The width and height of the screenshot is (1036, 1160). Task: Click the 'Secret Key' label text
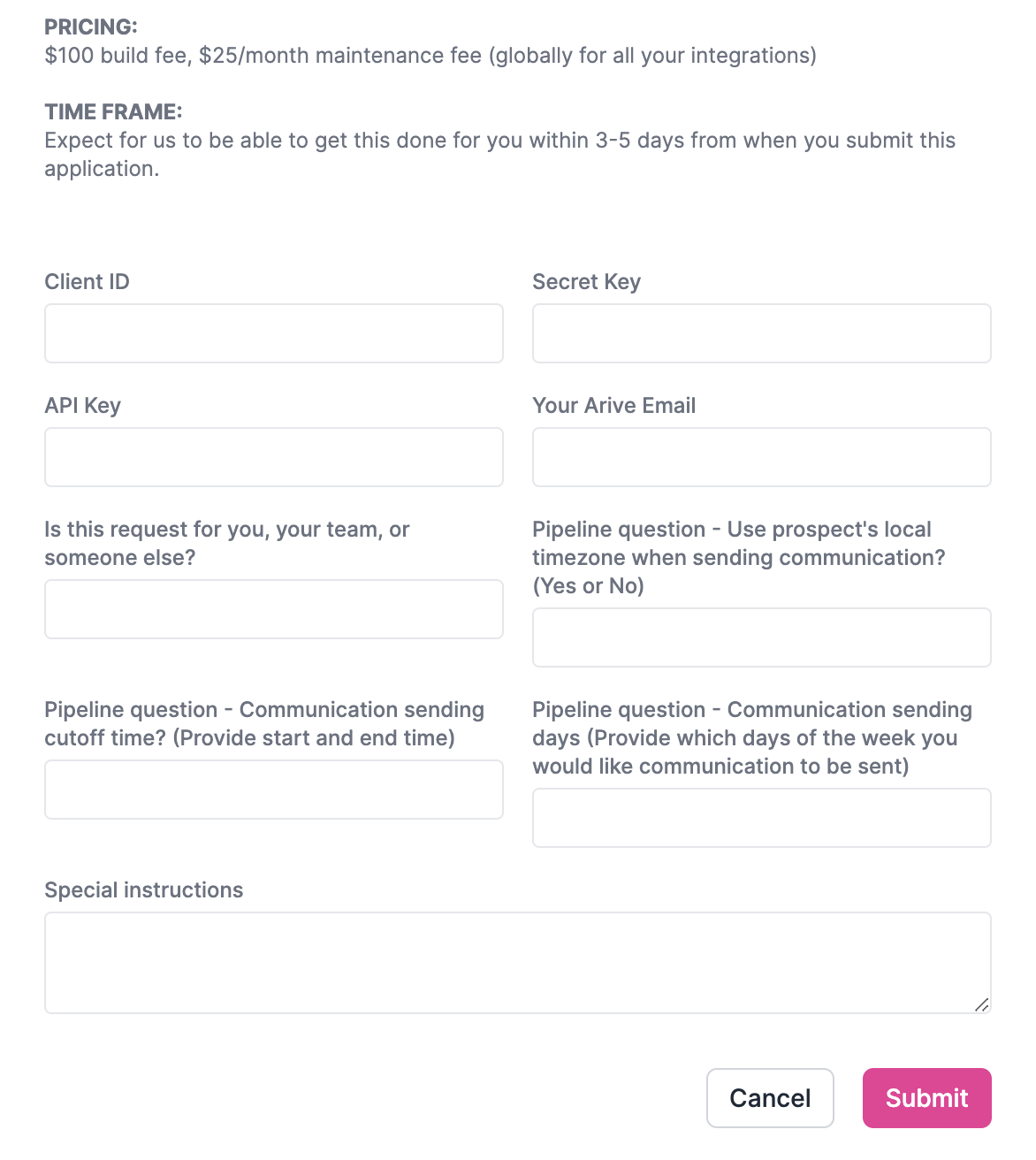(x=587, y=282)
